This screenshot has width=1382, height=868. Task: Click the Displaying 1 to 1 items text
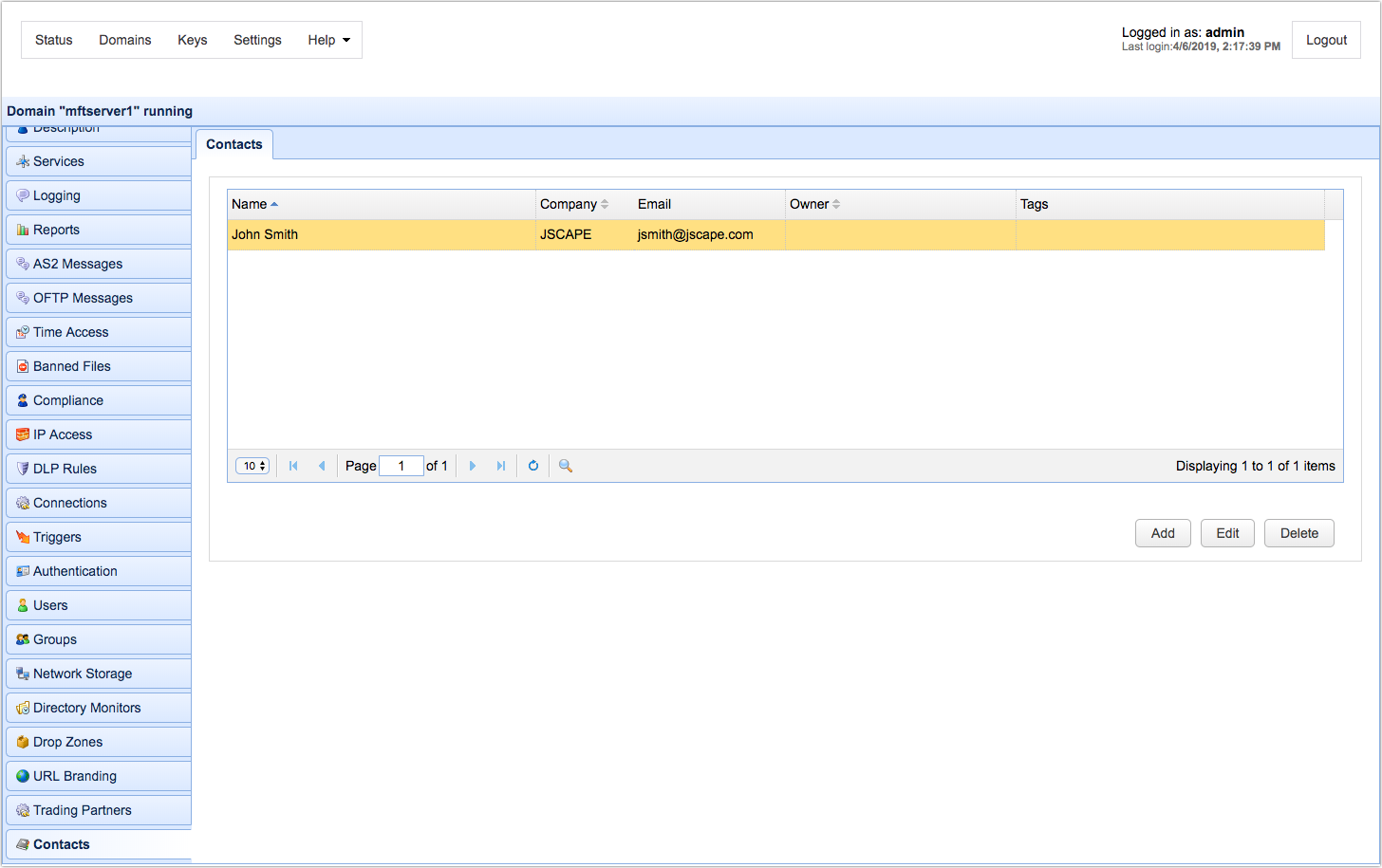pyautogui.click(x=1255, y=466)
